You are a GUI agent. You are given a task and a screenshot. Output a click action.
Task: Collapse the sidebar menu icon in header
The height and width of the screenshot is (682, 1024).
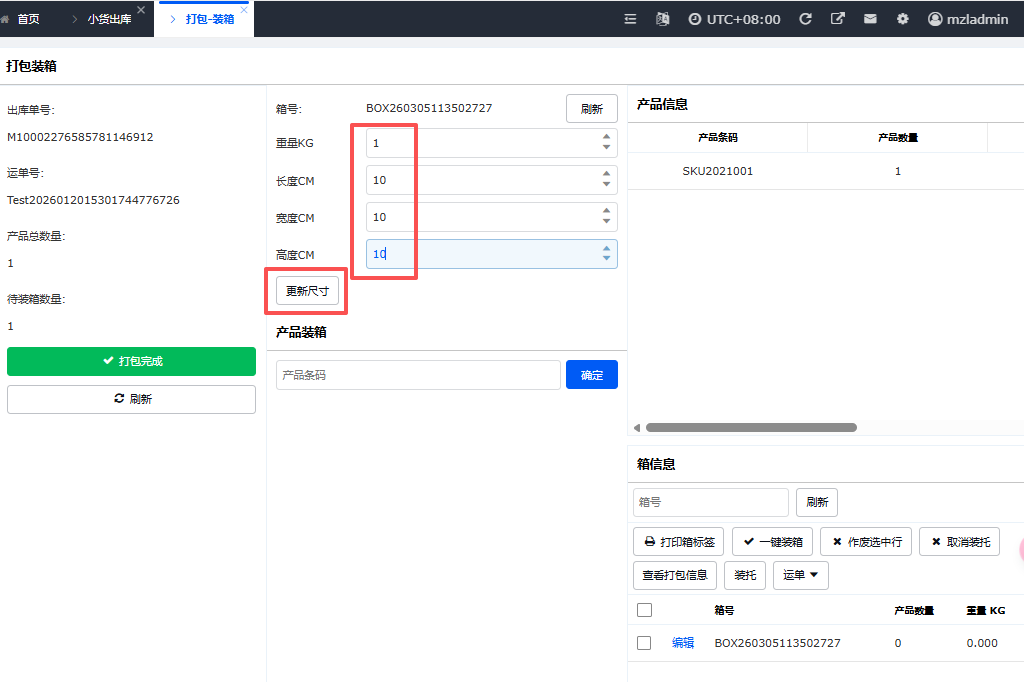pyautogui.click(x=630, y=19)
